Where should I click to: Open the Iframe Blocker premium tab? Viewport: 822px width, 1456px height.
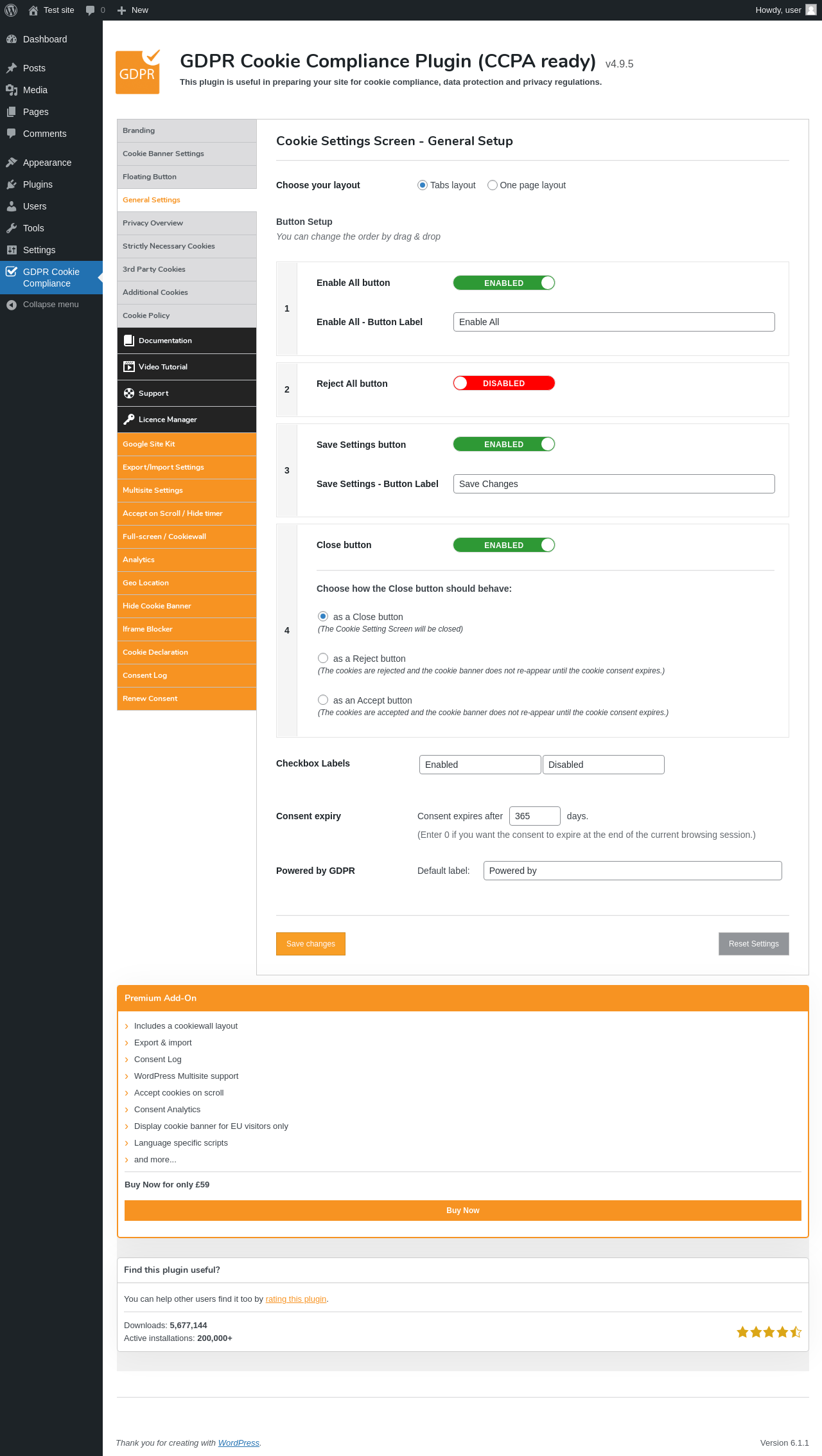(x=187, y=629)
